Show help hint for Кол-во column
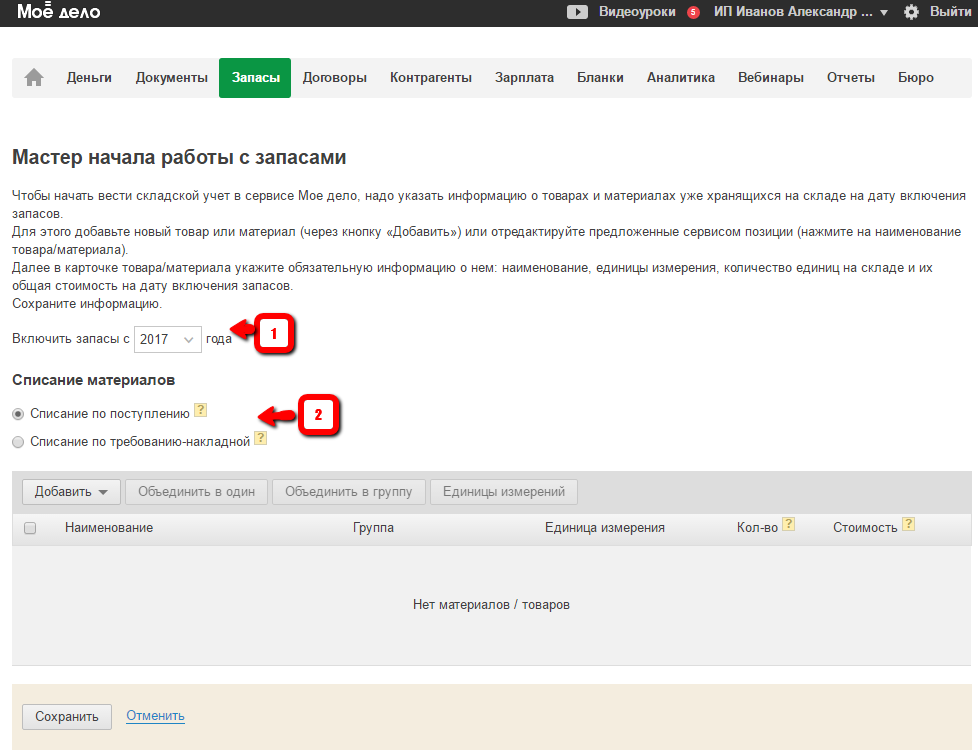 point(788,524)
